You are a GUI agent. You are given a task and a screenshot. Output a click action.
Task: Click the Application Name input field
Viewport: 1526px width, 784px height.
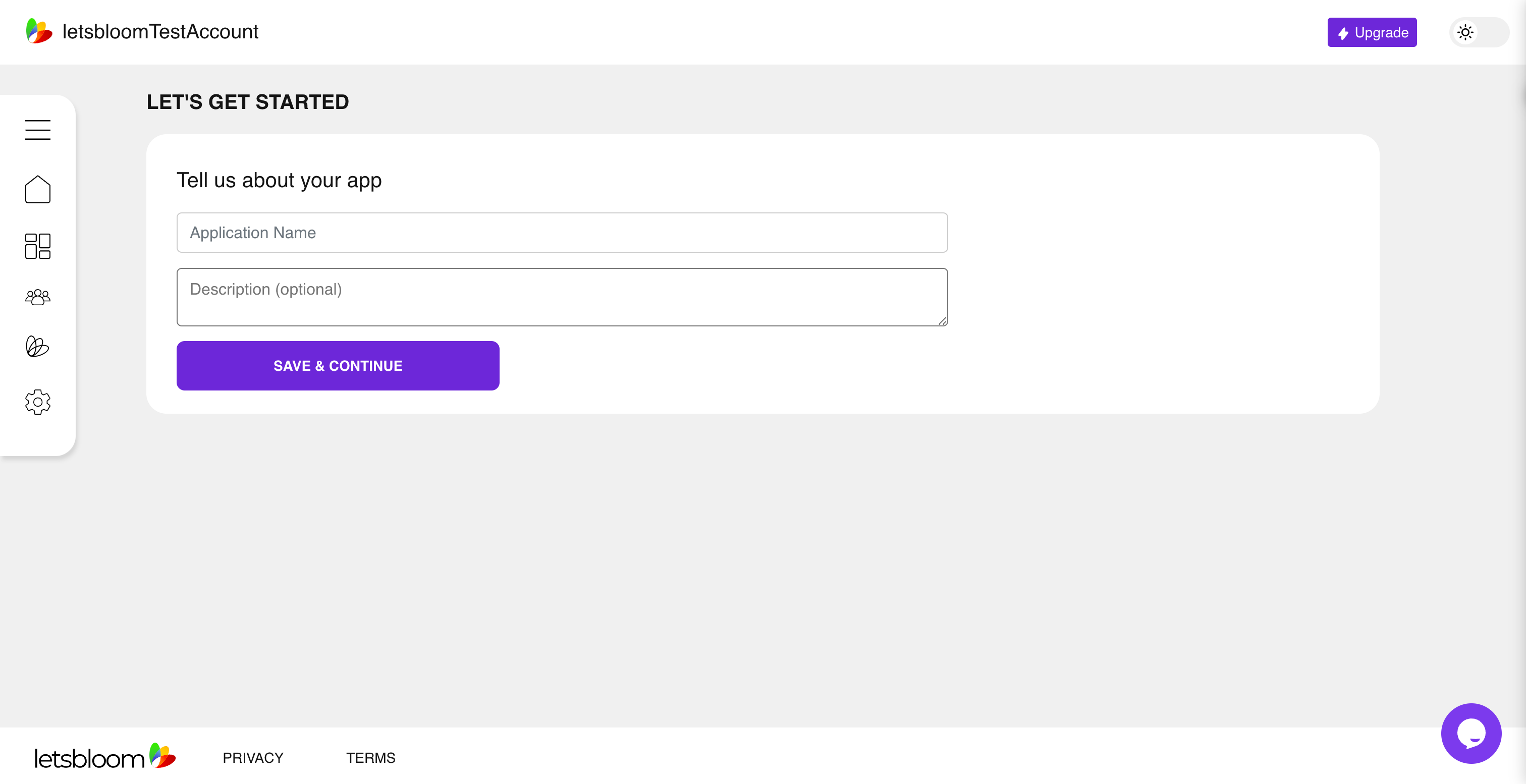pos(563,232)
